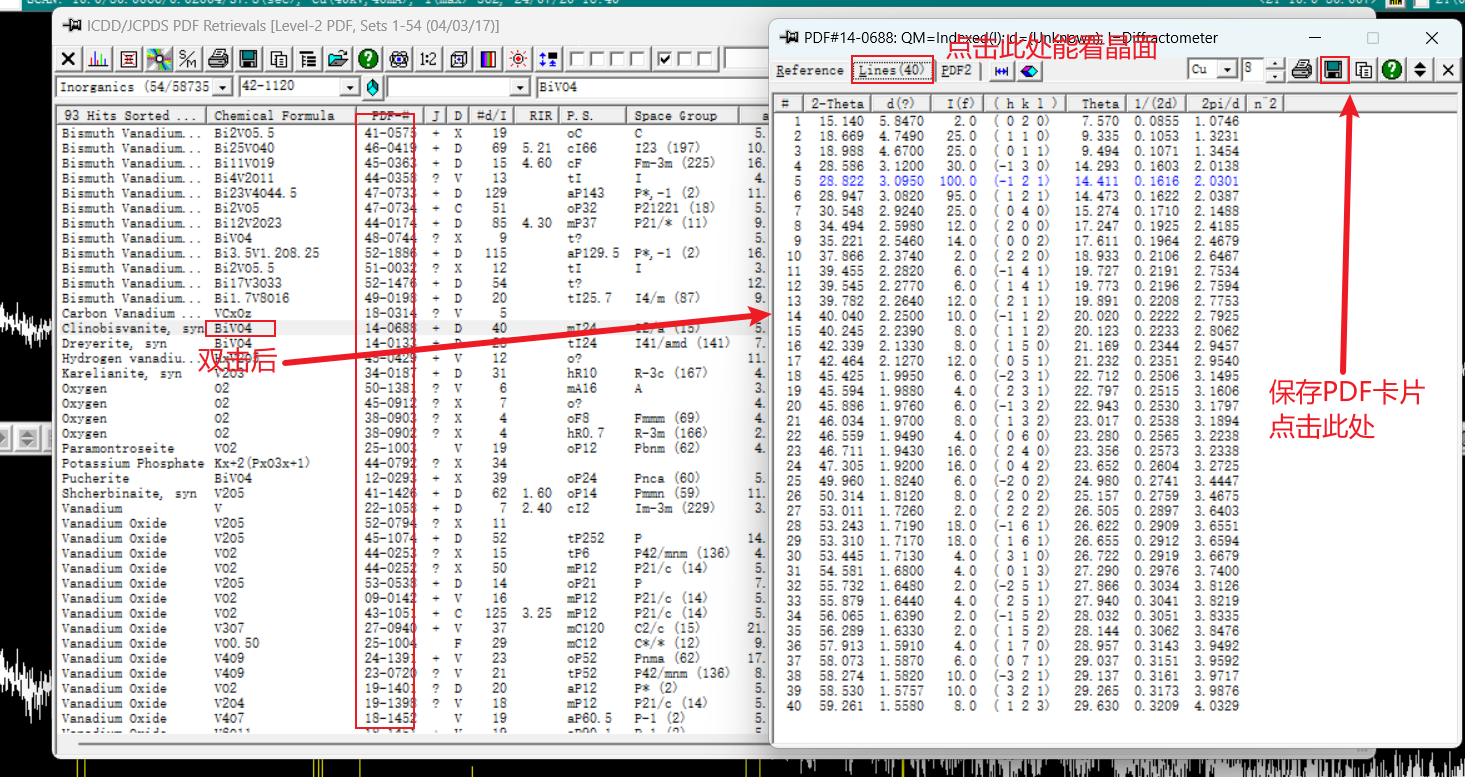Click the 1:2 icon in Retrievals toolbar

click(x=428, y=59)
